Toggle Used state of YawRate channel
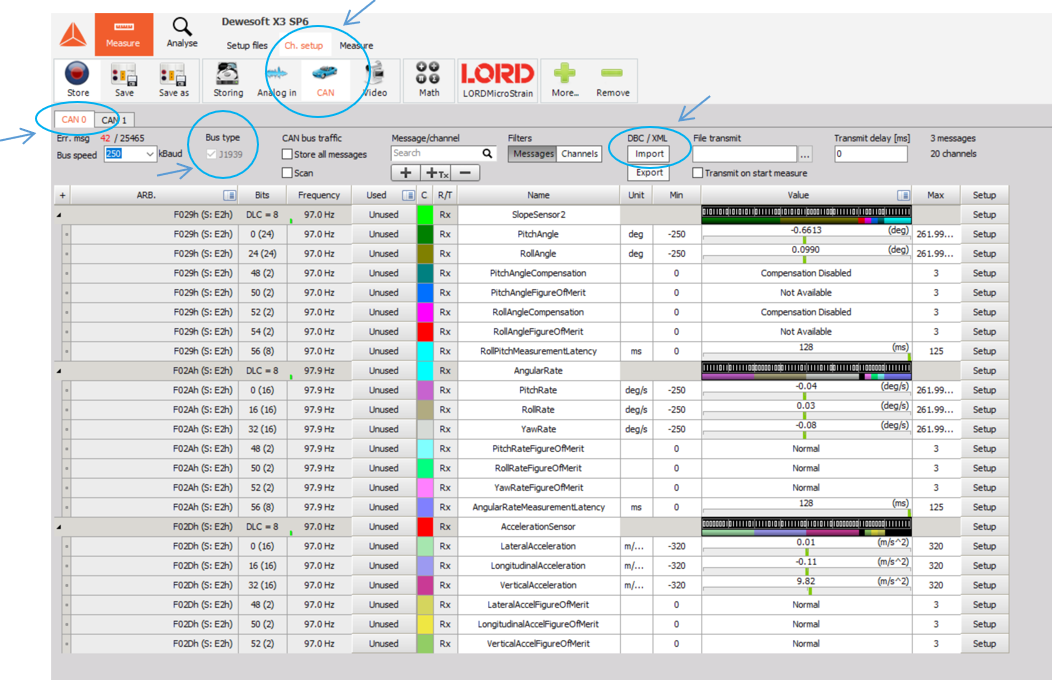This screenshot has height=683, width=1058. point(383,429)
